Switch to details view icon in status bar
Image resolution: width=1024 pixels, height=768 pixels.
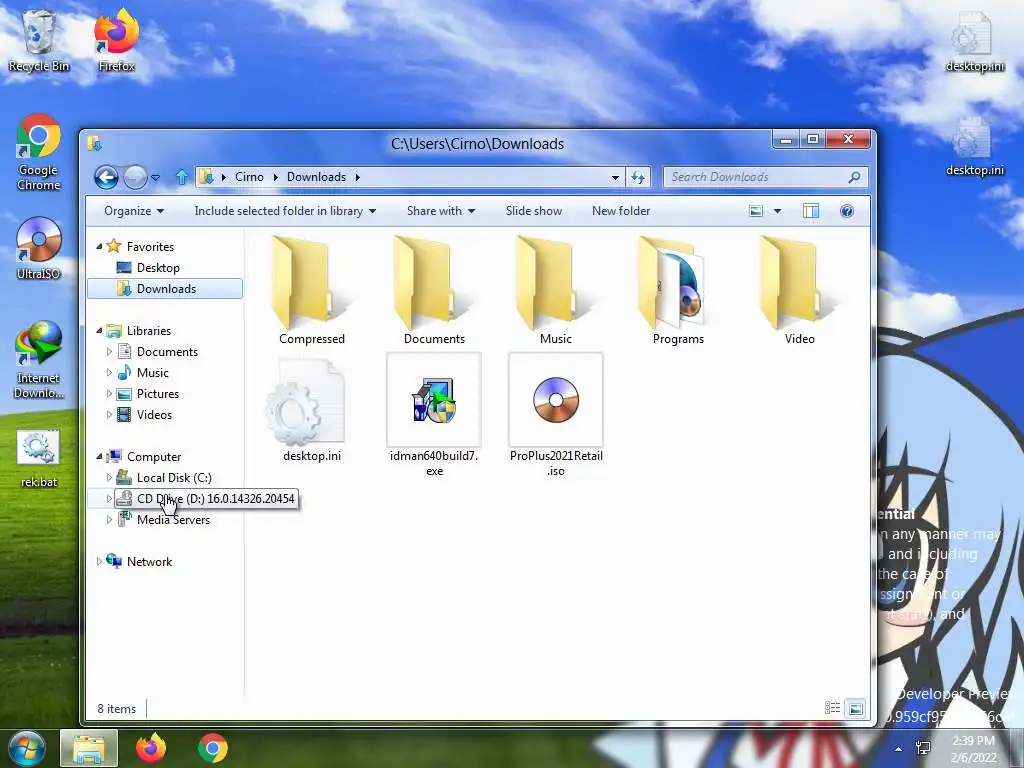pyautogui.click(x=832, y=708)
